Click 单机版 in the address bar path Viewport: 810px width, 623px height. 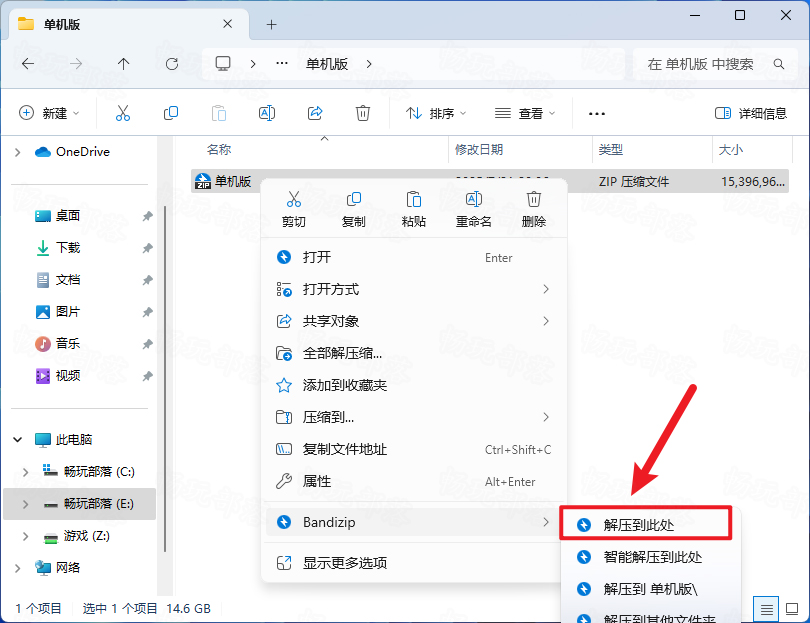coord(327,64)
